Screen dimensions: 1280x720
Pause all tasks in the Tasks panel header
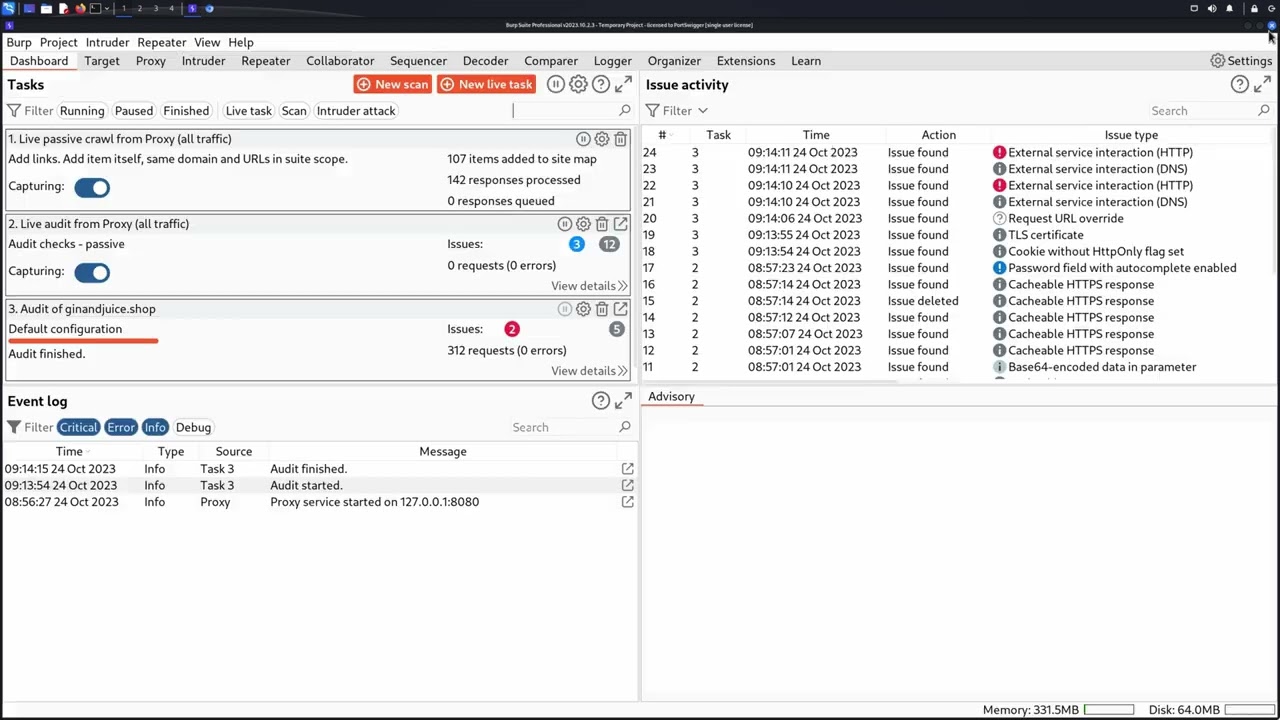tap(556, 85)
